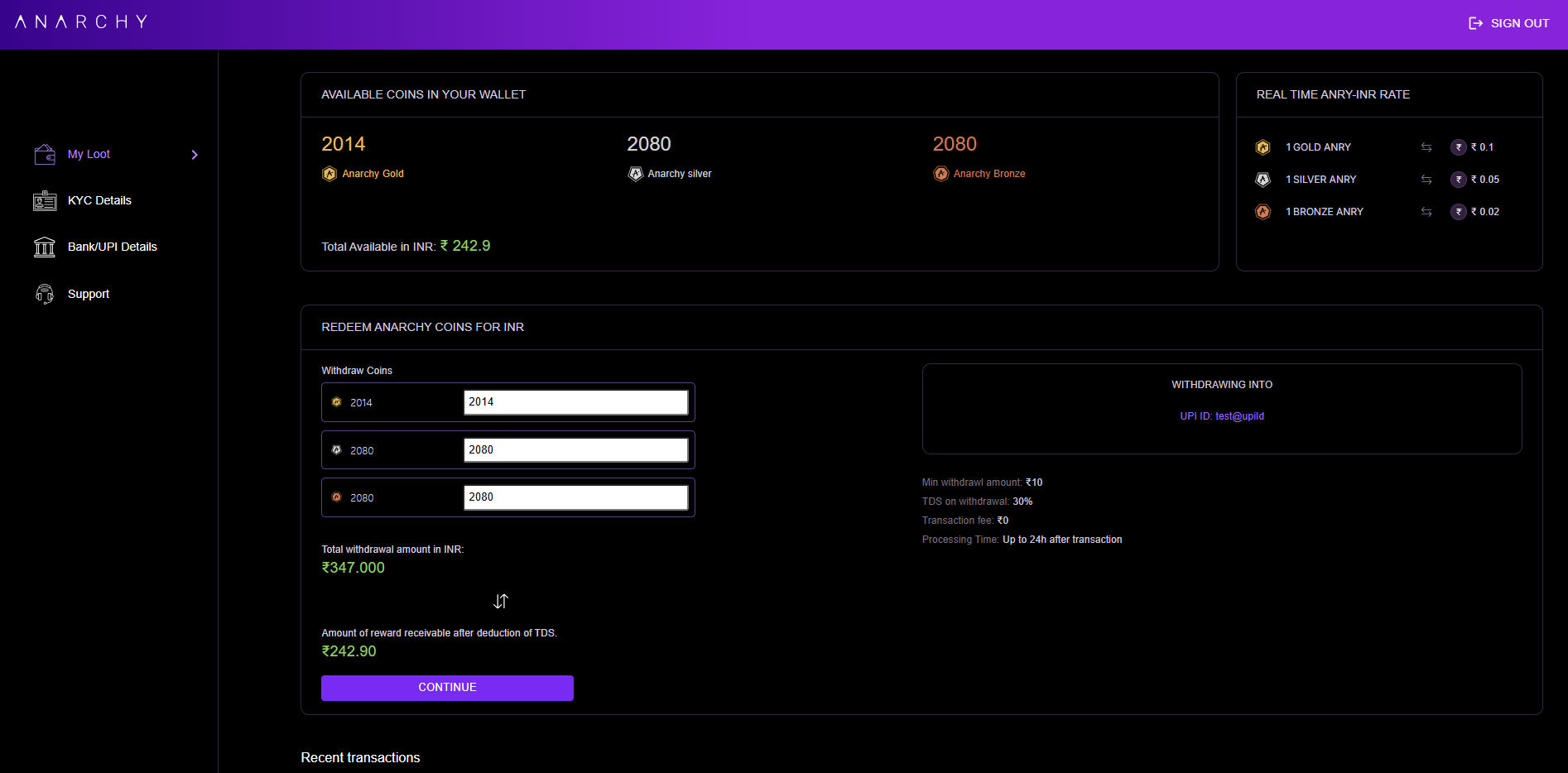This screenshot has height=773, width=1568.
Task: Click the Bank/UPI Details bank icon
Action: click(x=45, y=247)
